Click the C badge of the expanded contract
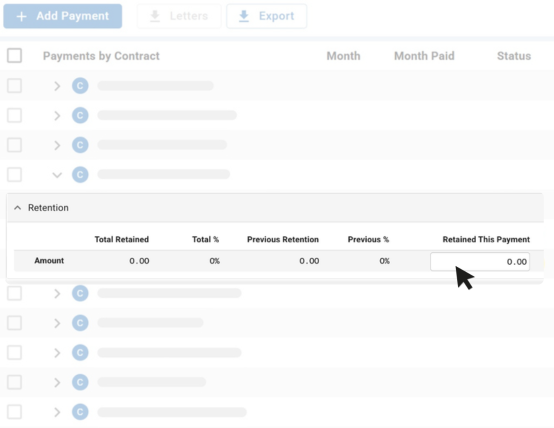554x428 pixels. (x=80, y=175)
